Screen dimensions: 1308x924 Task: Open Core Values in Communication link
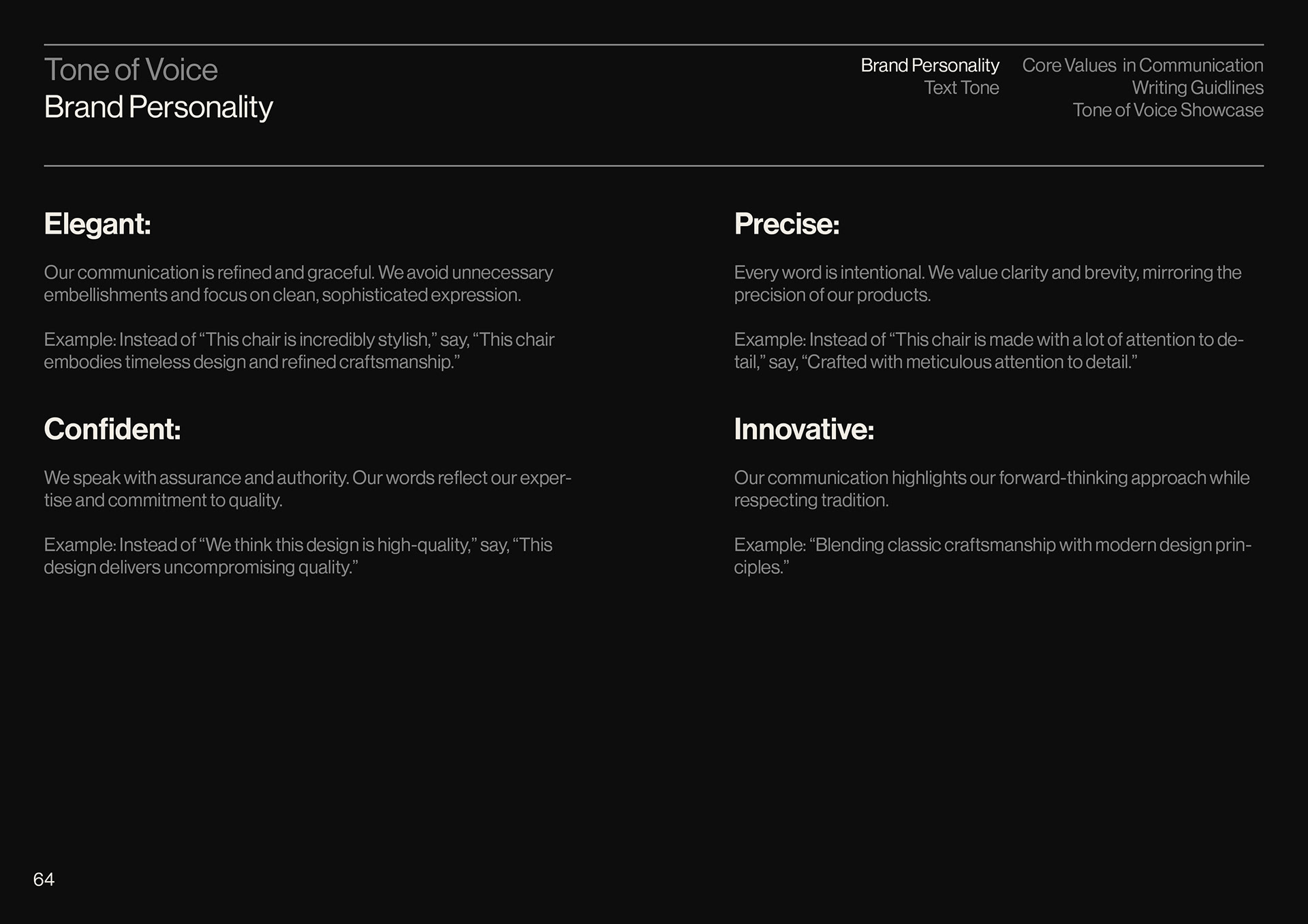tap(1142, 65)
